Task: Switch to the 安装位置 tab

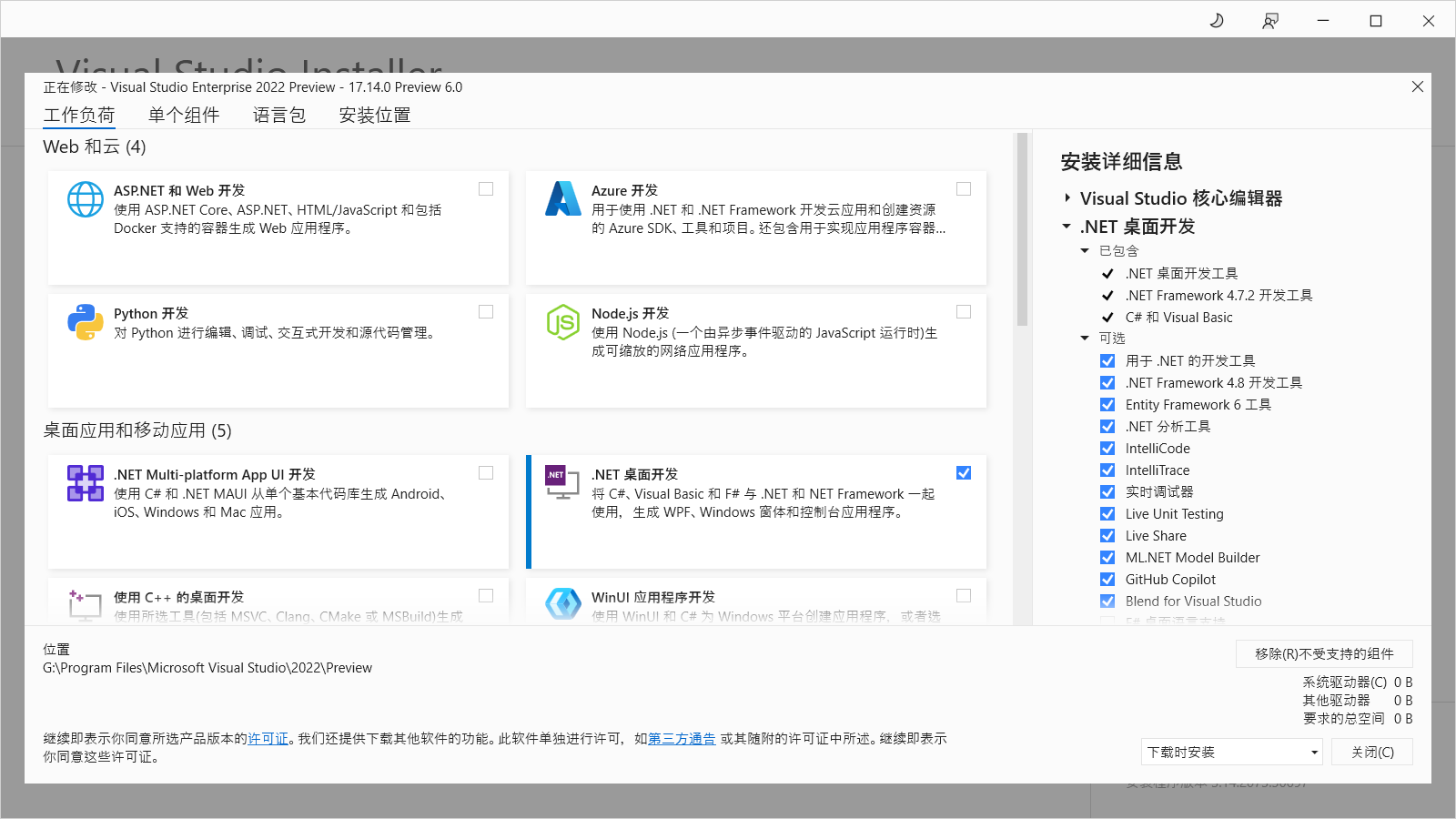Action: point(375,116)
